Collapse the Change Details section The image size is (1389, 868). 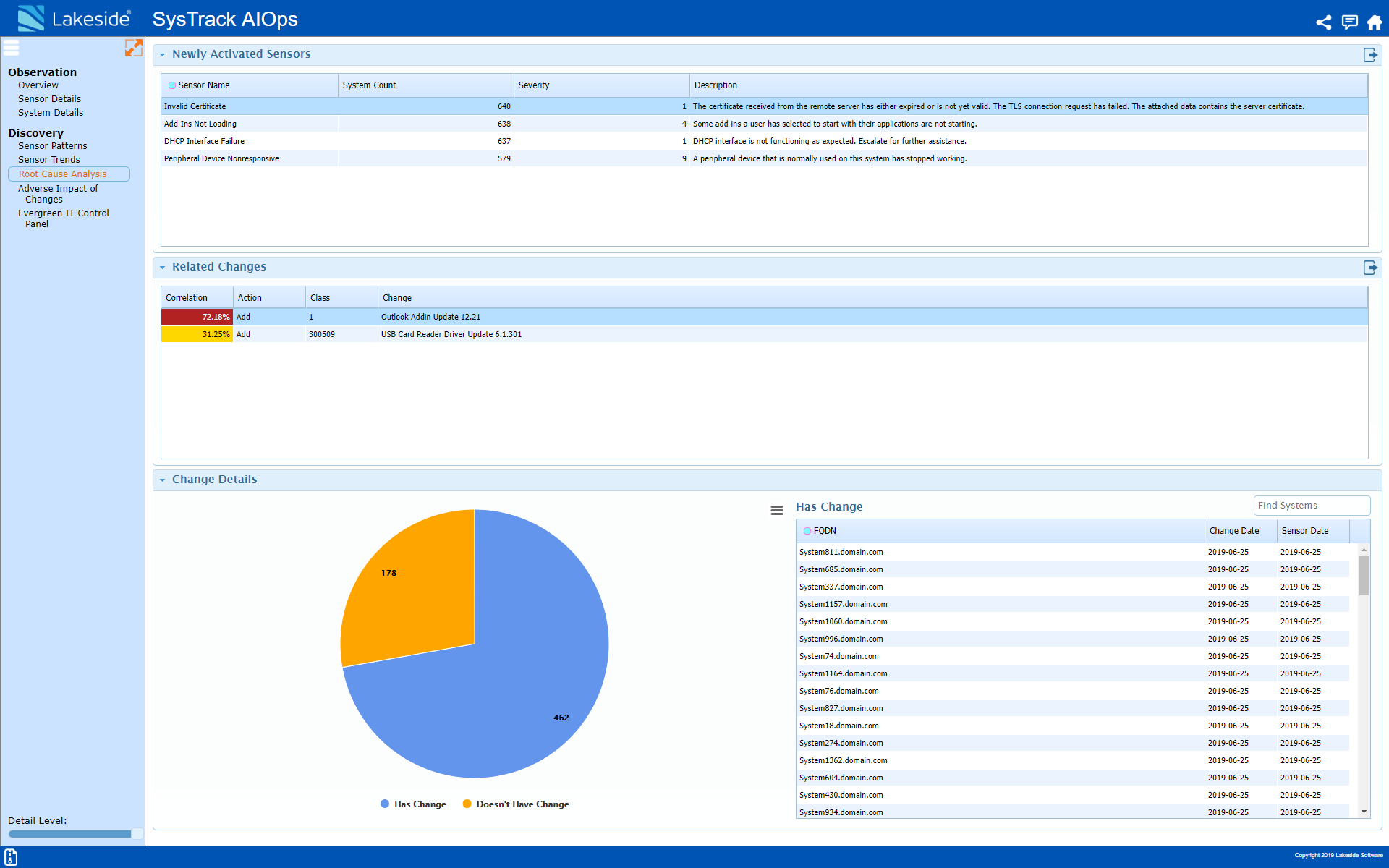point(163,480)
